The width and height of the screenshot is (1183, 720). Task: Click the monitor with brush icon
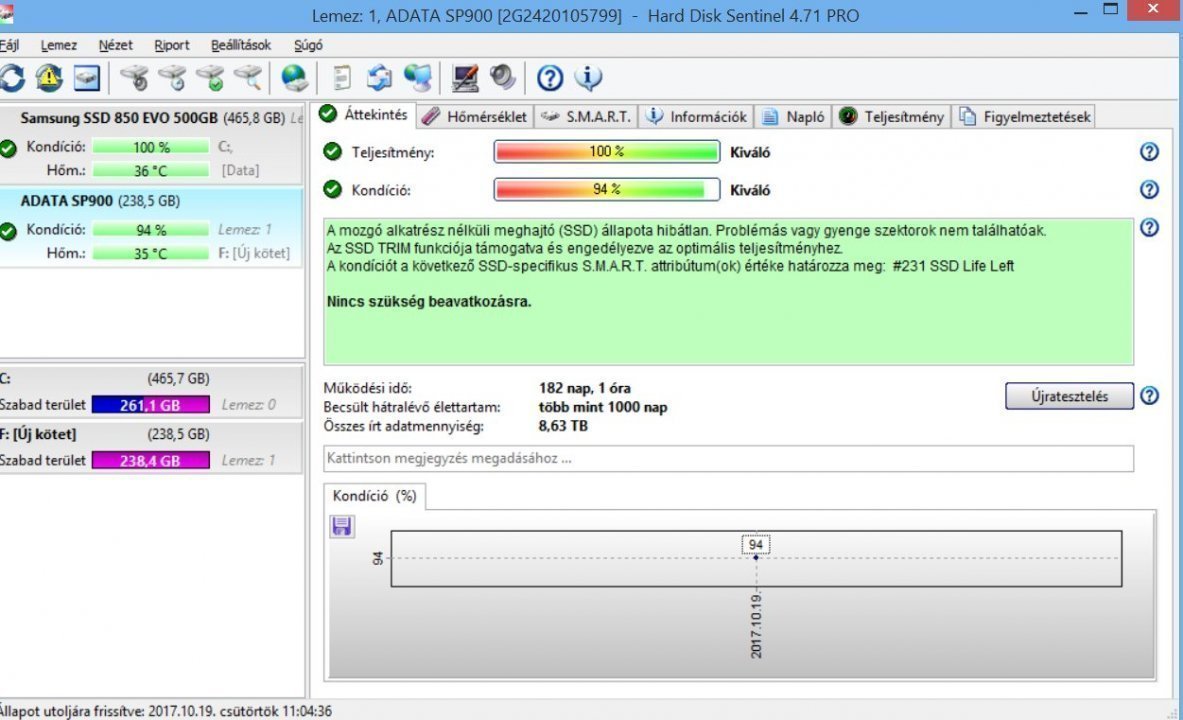pyautogui.click(x=465, y=78)
